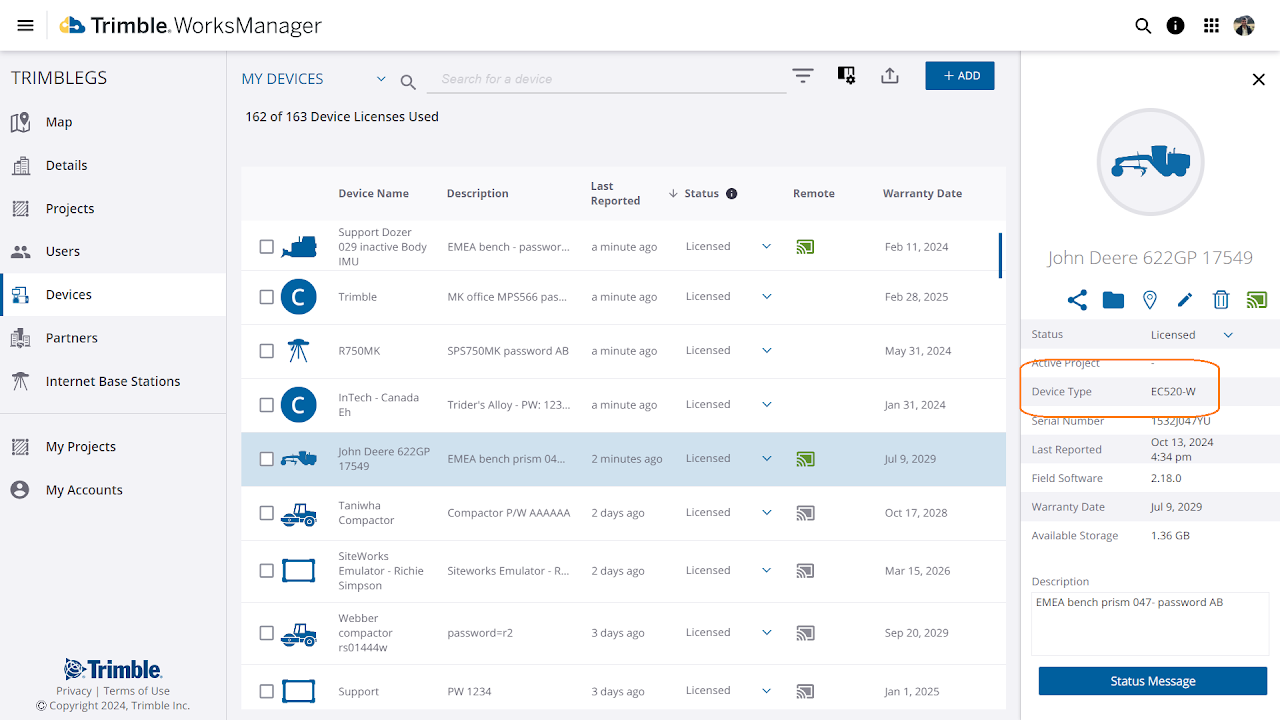
Task: Click the export upload icon
Action: (x=890, y=76)
